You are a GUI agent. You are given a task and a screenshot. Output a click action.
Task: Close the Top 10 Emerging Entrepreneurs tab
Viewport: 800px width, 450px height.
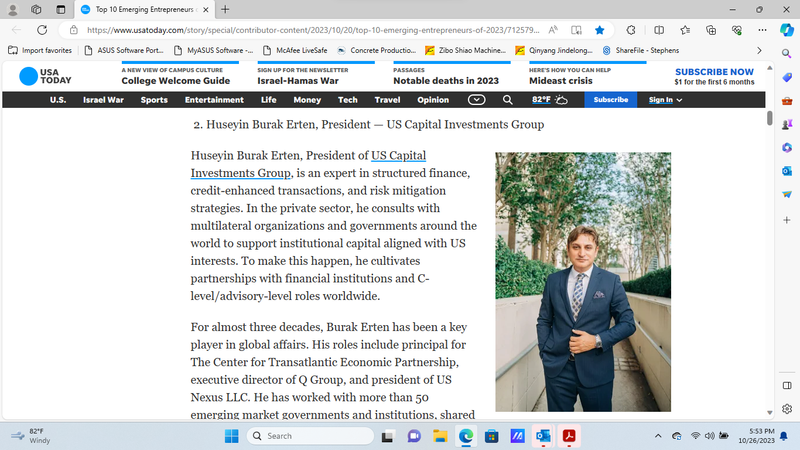point(206,10)
